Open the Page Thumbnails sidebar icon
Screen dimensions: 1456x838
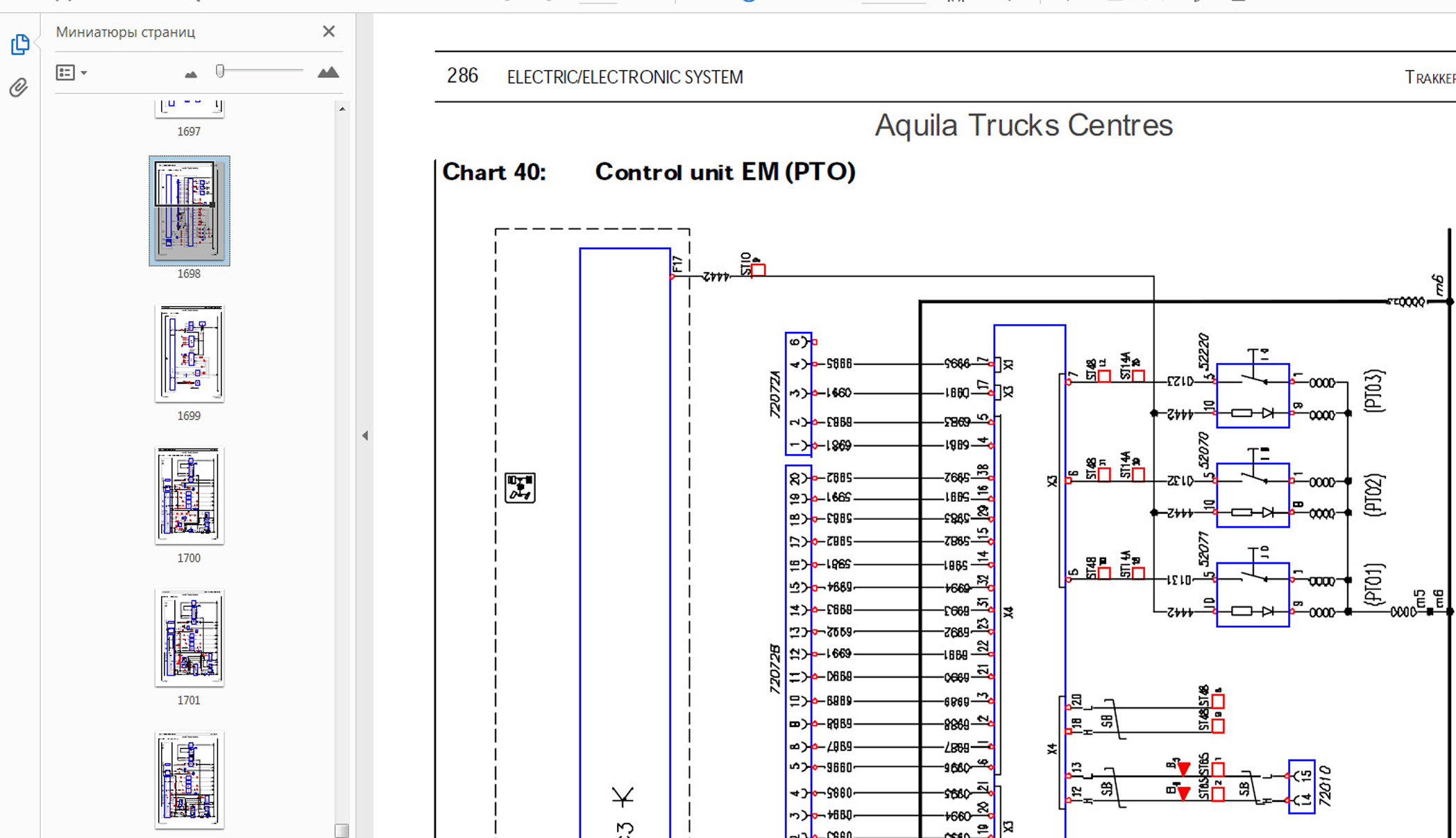click(20, 44)
